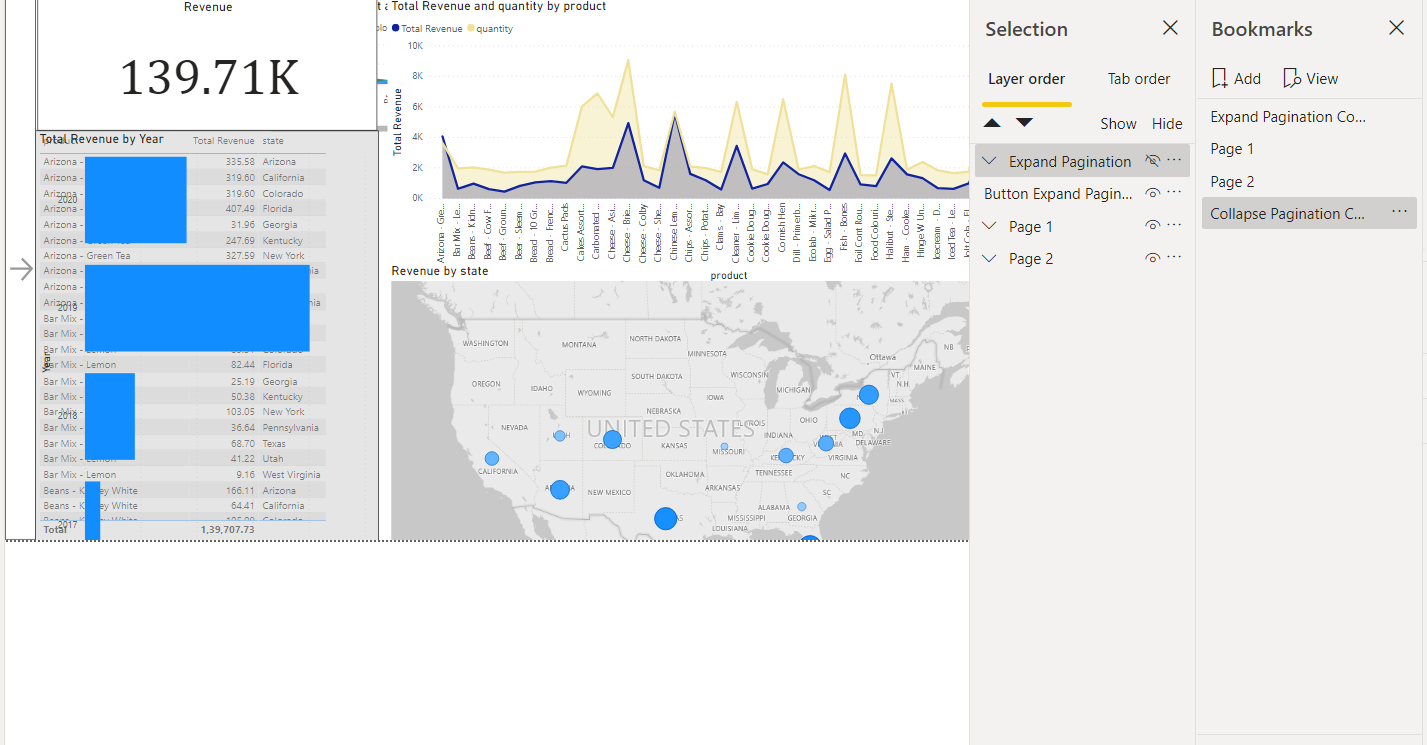Click Hide all layers button
This screenshot has height=745, width=1427.
(x=1167, y=124)
